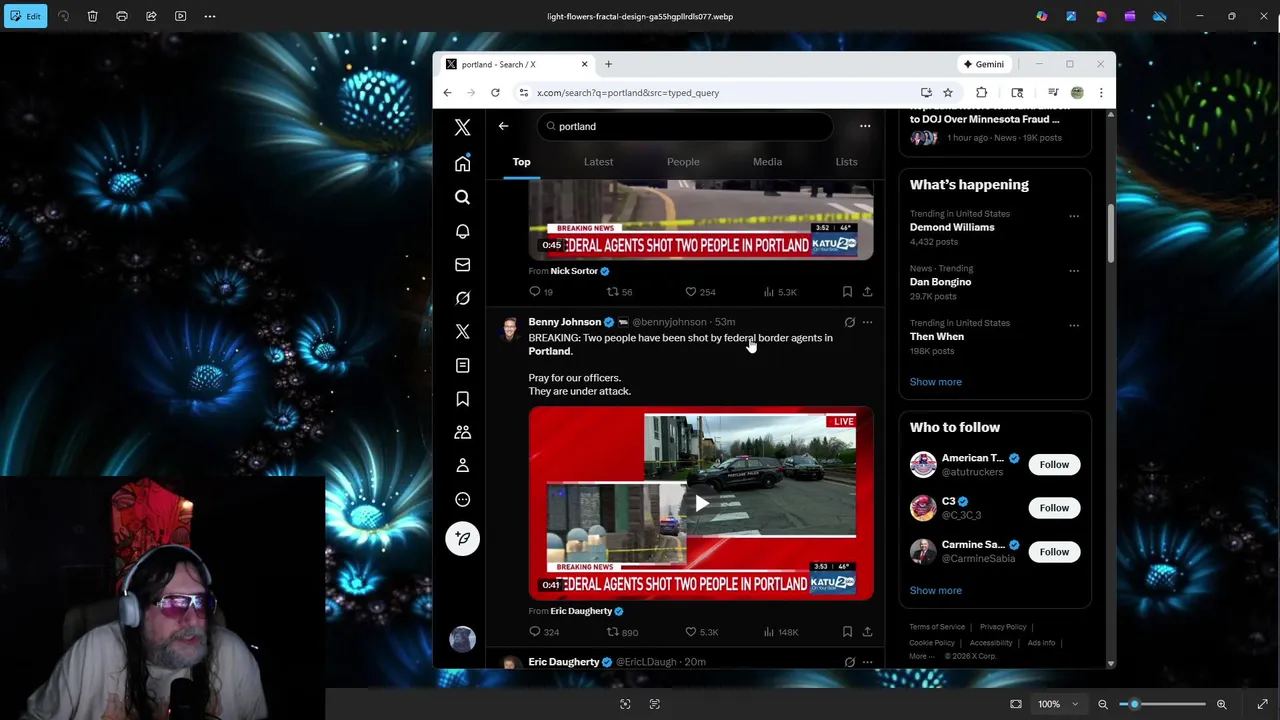Open a new Chrome tab with plus button
Viewport: 1280px width, 720px height.
tap(608, 64)
